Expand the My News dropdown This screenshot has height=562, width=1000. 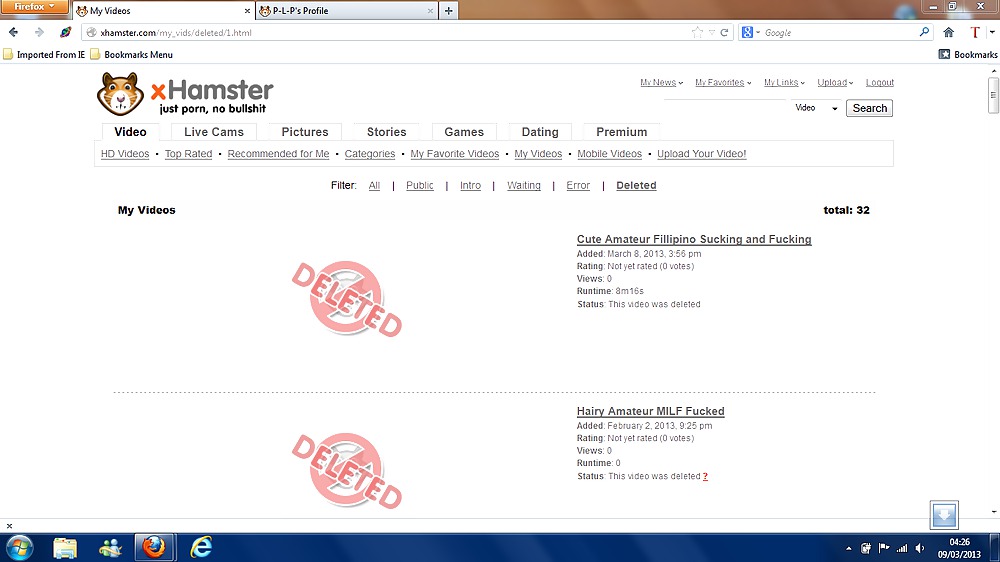click(x=661, y=83)
